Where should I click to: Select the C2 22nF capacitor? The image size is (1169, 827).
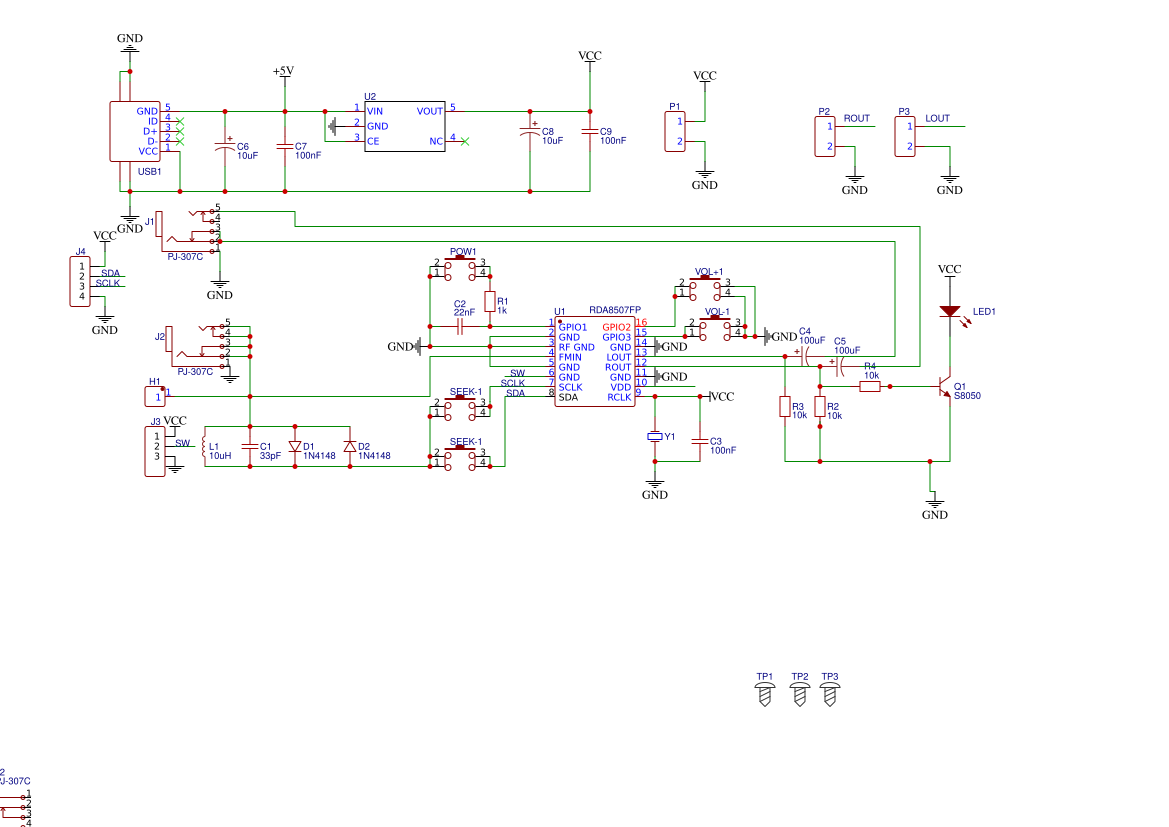pos(461,326)
